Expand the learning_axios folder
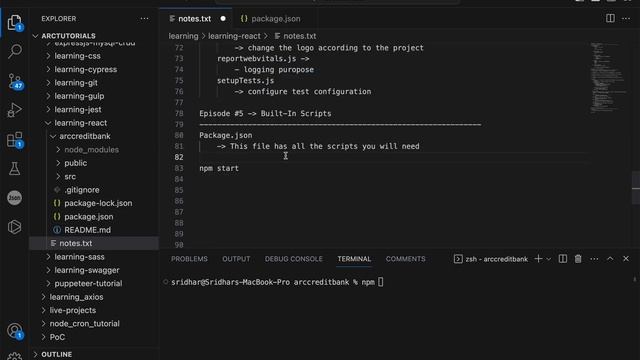 click(x=76, y=297)
